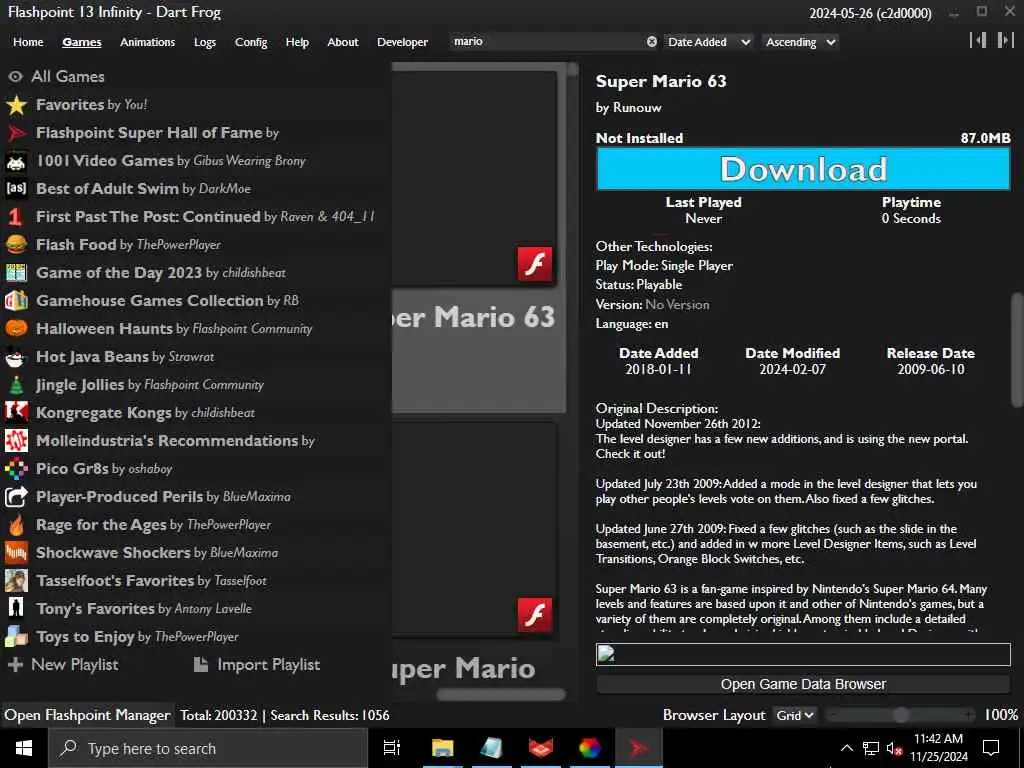Create a New Playlist
1024x768 pixels.
click(63, 665)
